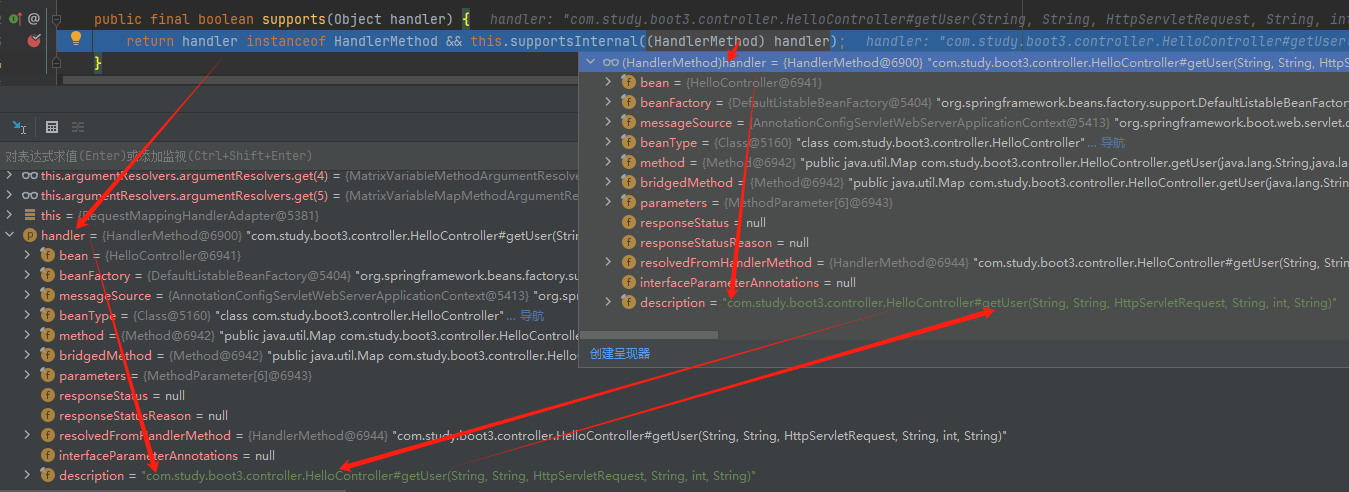Expand parameters row in Variables panel
1349x492 pixels.
[x=28, y=376]
